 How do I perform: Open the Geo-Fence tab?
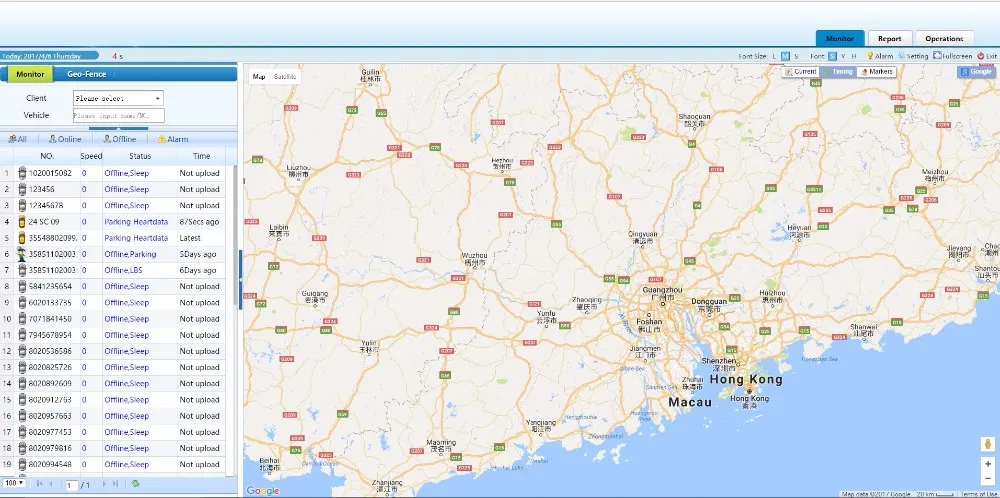coord(87,74)
